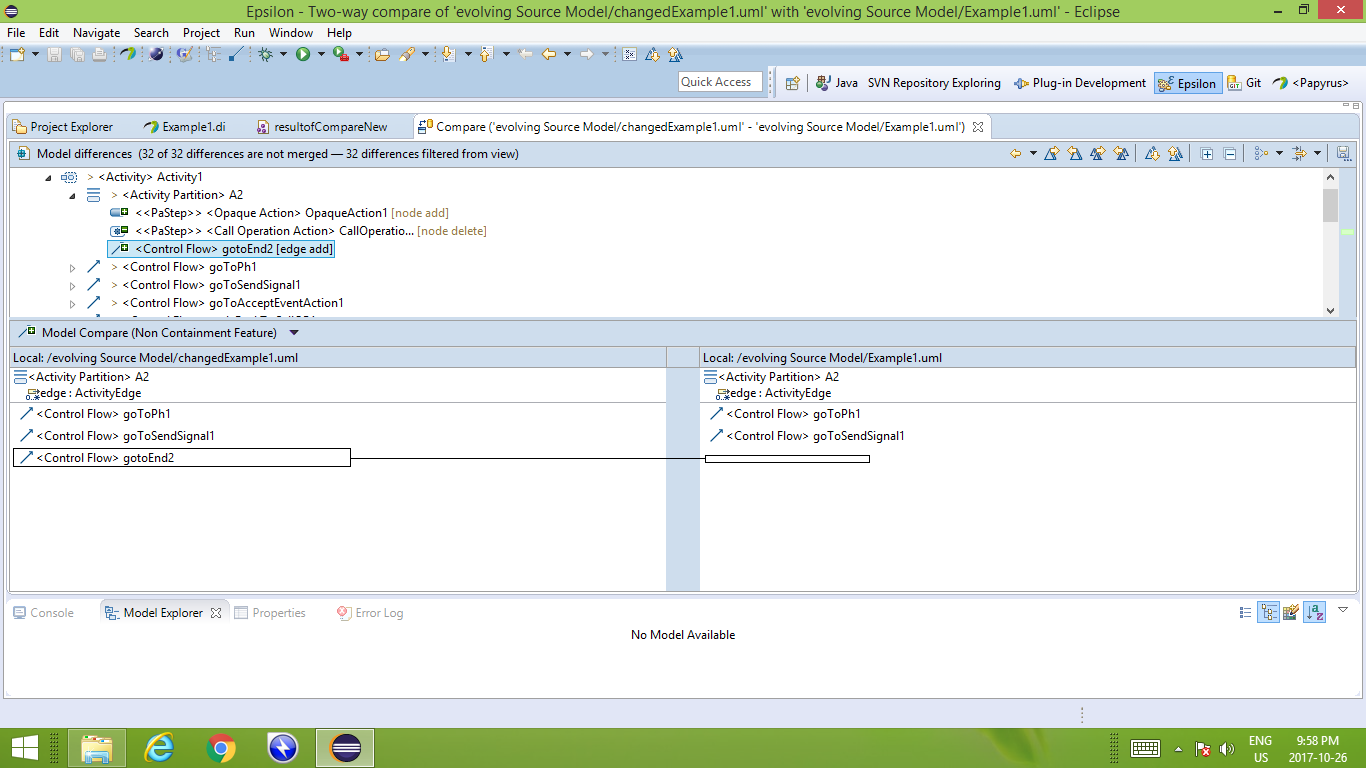Click Previous Difference icon in compare toolbar
1366x768 pixels.
click(1175, 154)
